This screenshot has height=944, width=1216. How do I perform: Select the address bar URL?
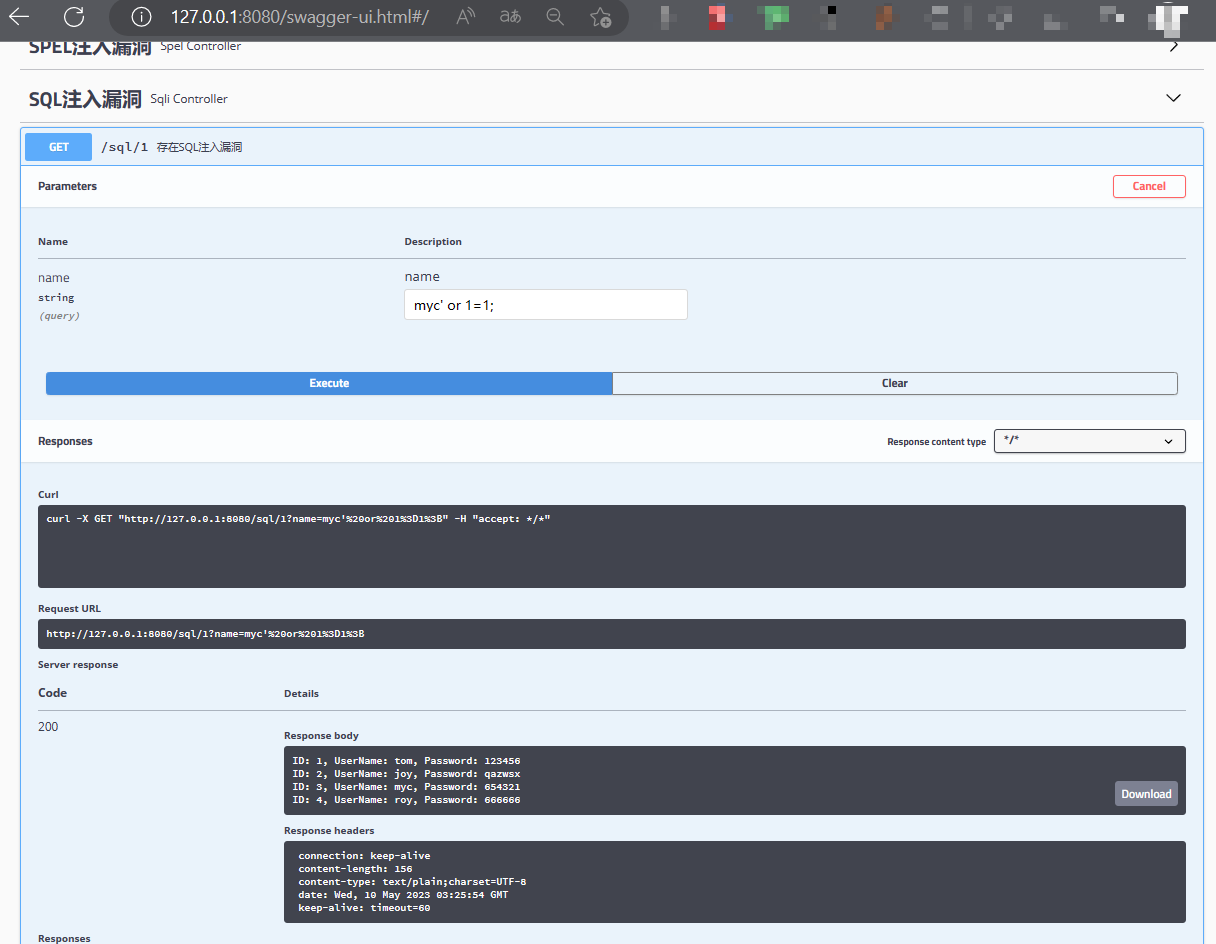[x=299, y=17]
